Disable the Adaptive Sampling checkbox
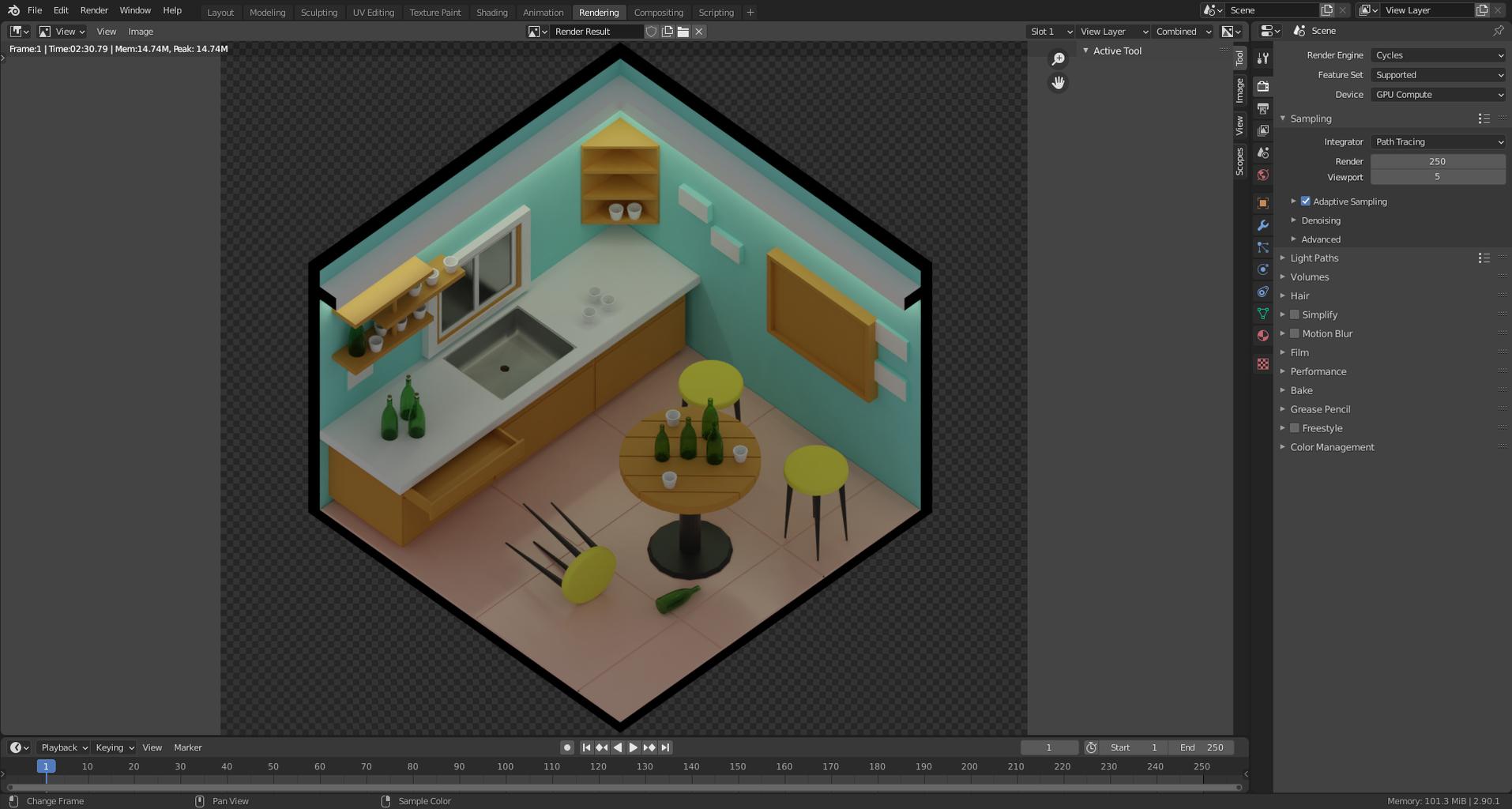1512x809 pixels. click(1305, 201)
